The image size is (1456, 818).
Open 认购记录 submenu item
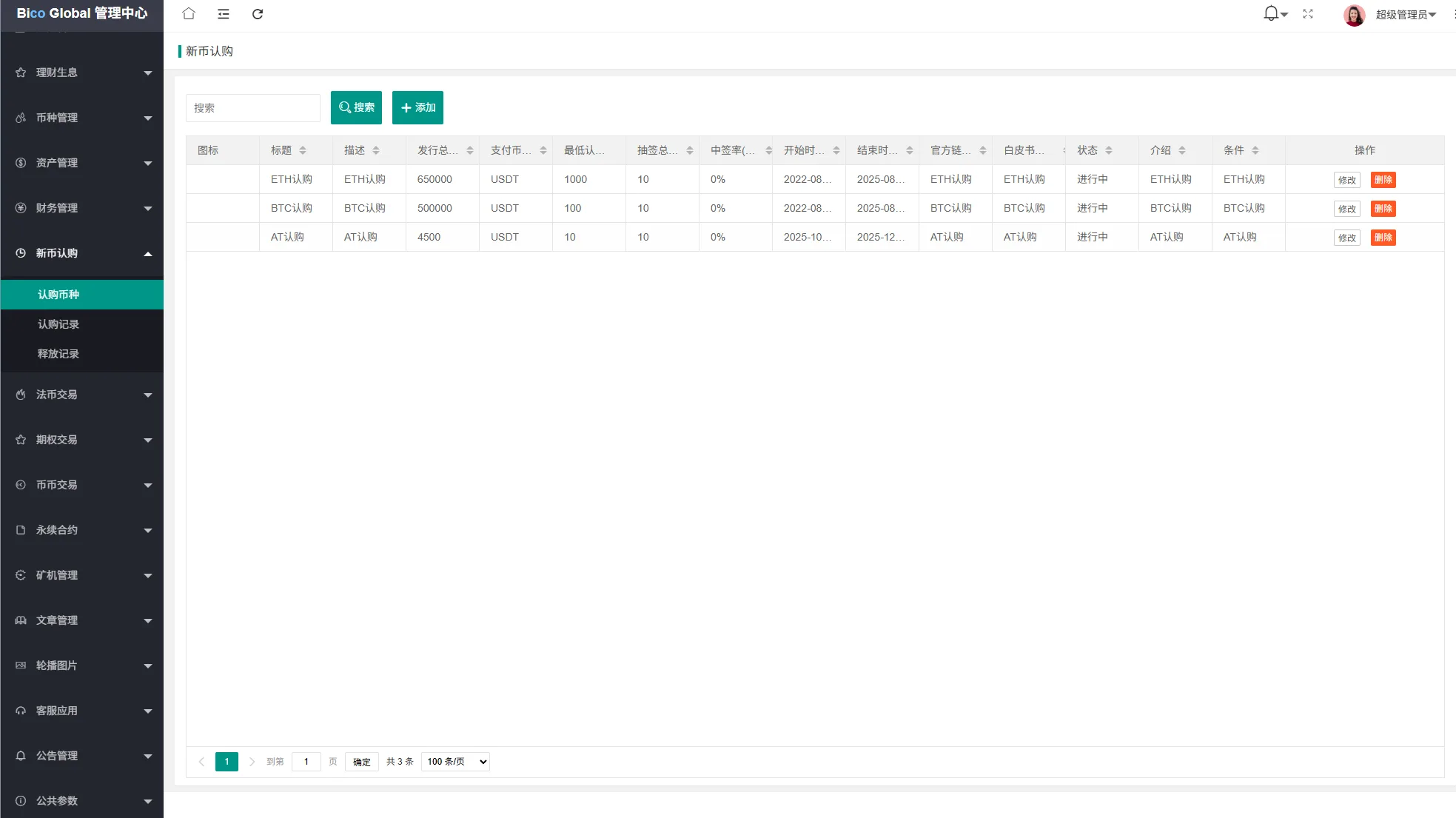pyautogui.click(x=58, y=324)
